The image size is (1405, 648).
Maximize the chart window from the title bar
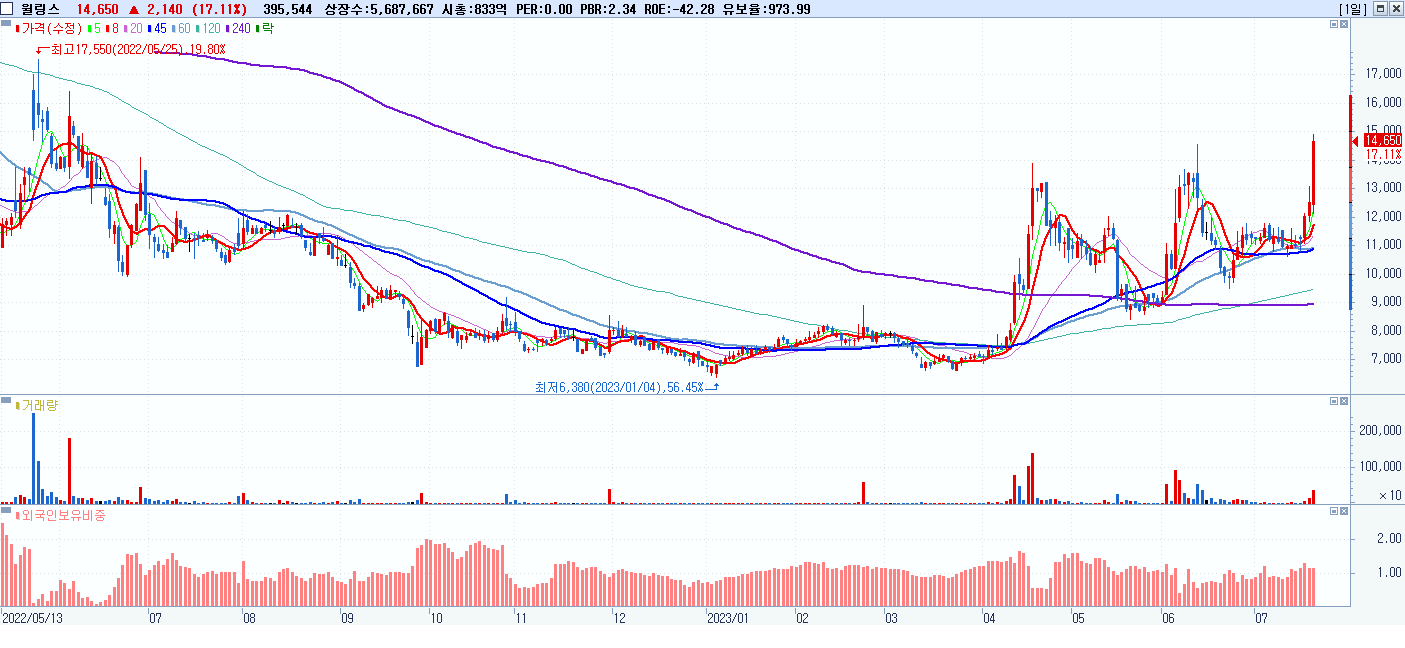click(x=1381, y=9)
